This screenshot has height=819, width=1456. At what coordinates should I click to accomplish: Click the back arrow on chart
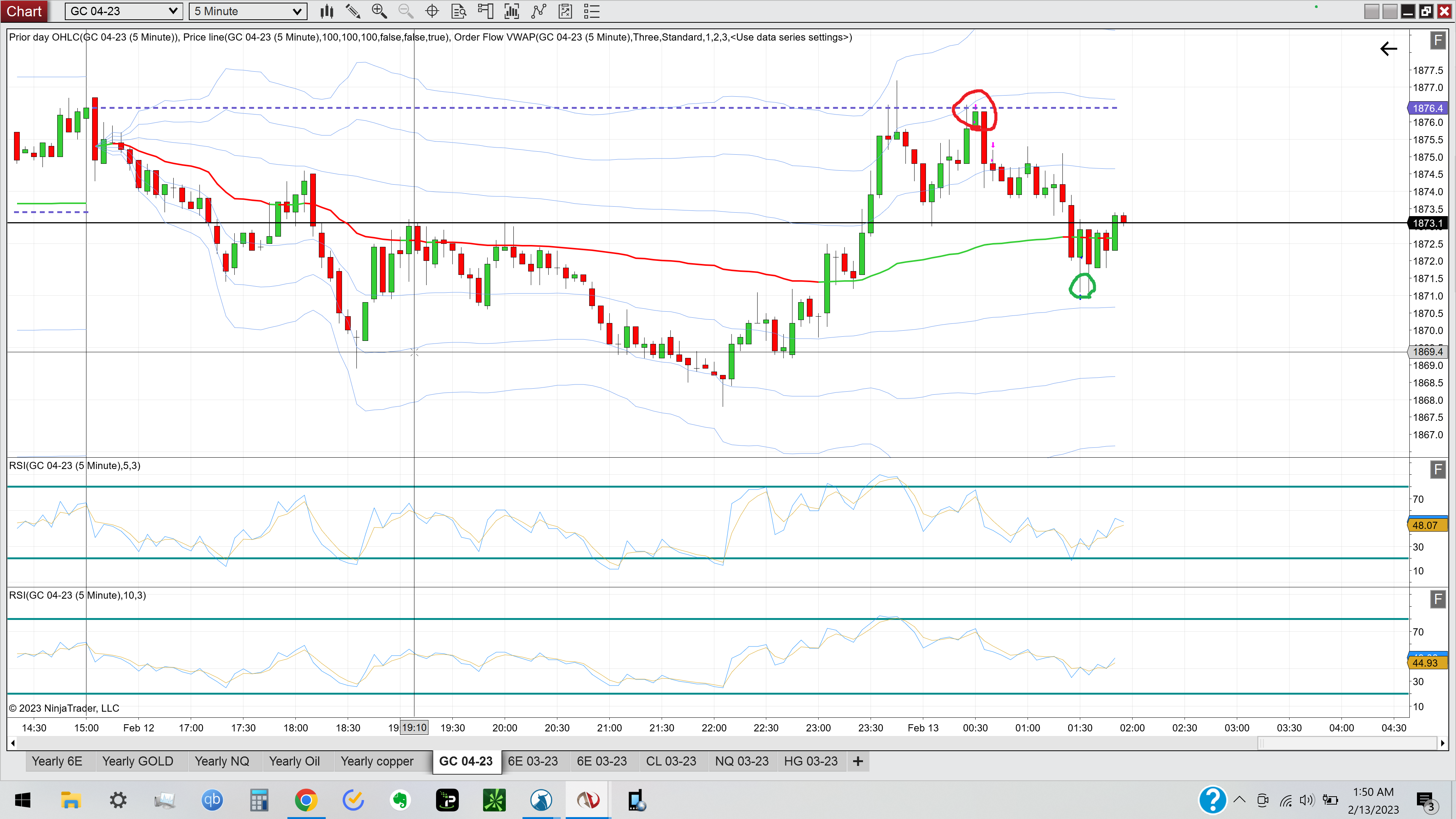(1389, 49)
